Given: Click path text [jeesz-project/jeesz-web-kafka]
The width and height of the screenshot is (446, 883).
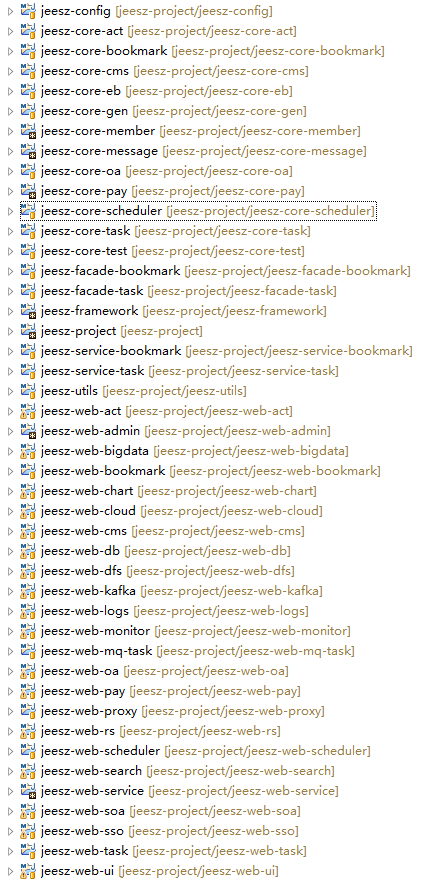Looking at the screenshot, I should [x=231, y=591].
